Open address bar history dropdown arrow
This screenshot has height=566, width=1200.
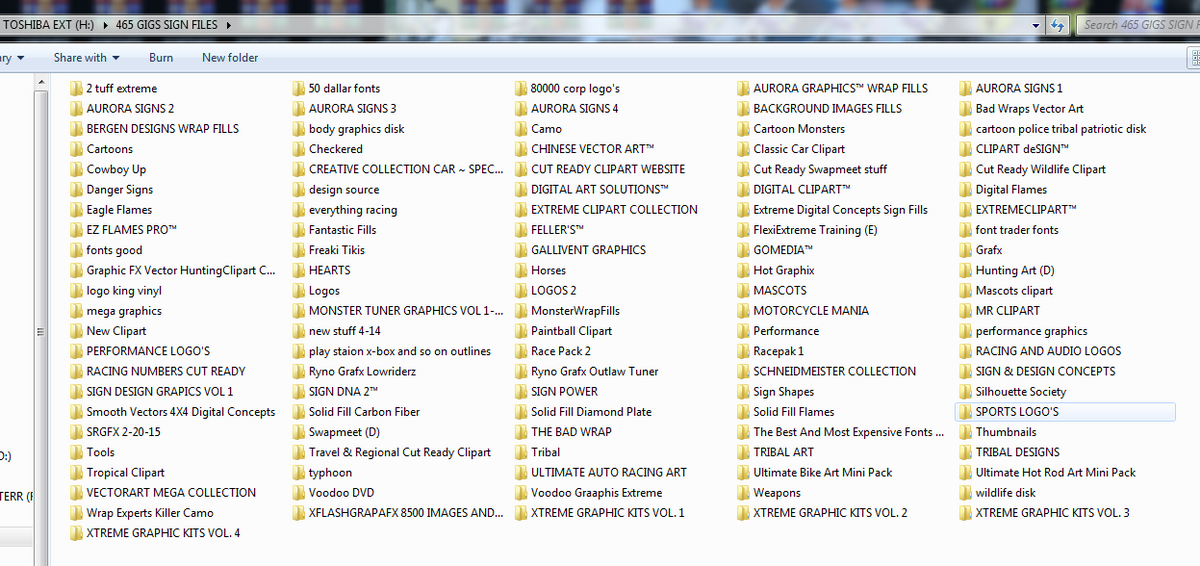coord(1036,25)
